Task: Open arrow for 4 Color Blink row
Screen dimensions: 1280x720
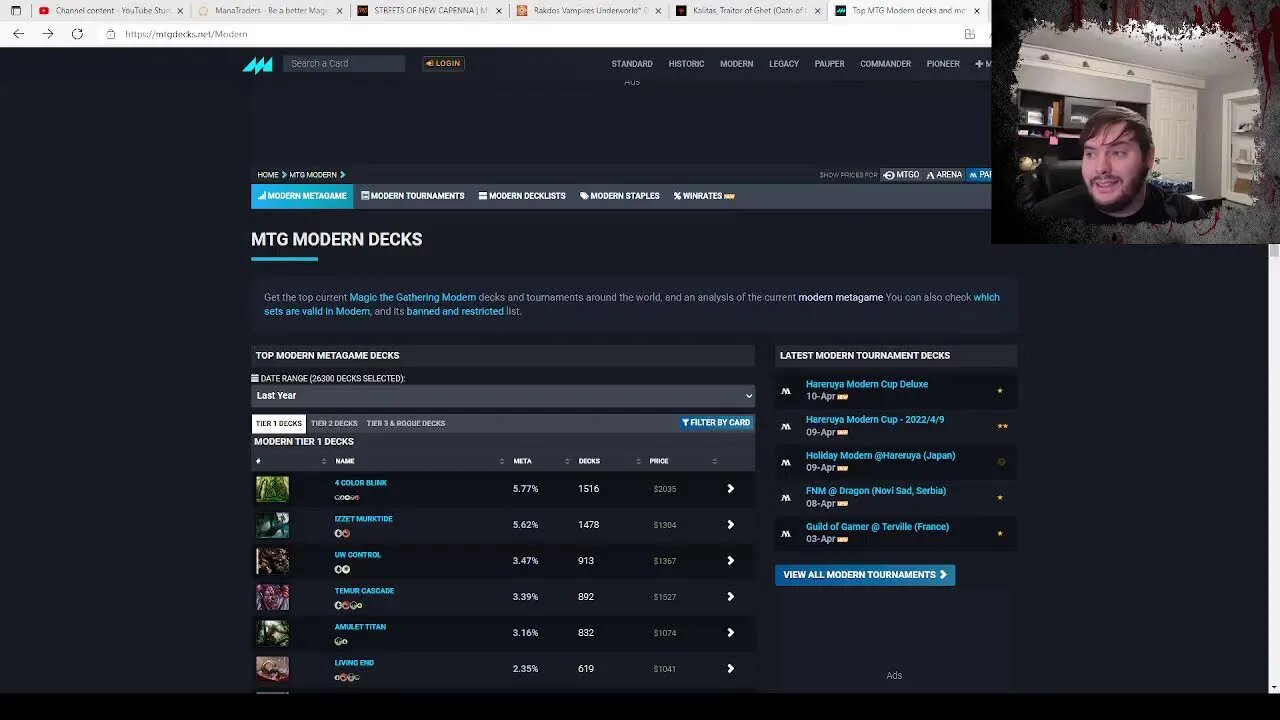Action: [x=730, y=489]
